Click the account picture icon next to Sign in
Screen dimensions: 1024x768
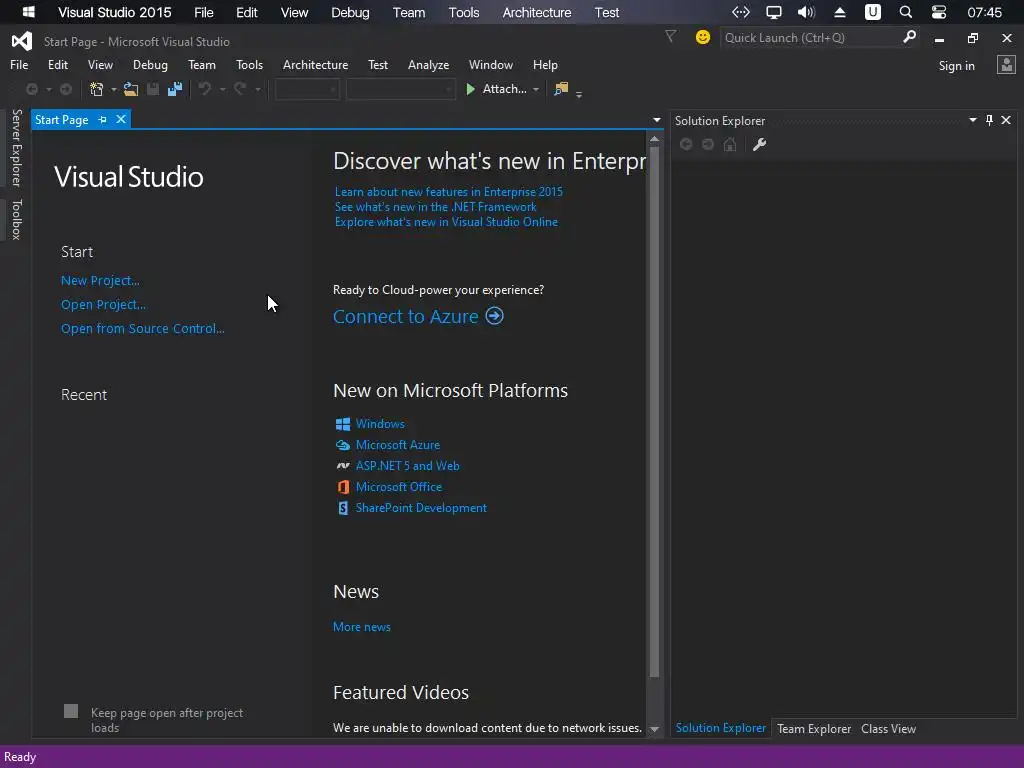click(1006, 65)
